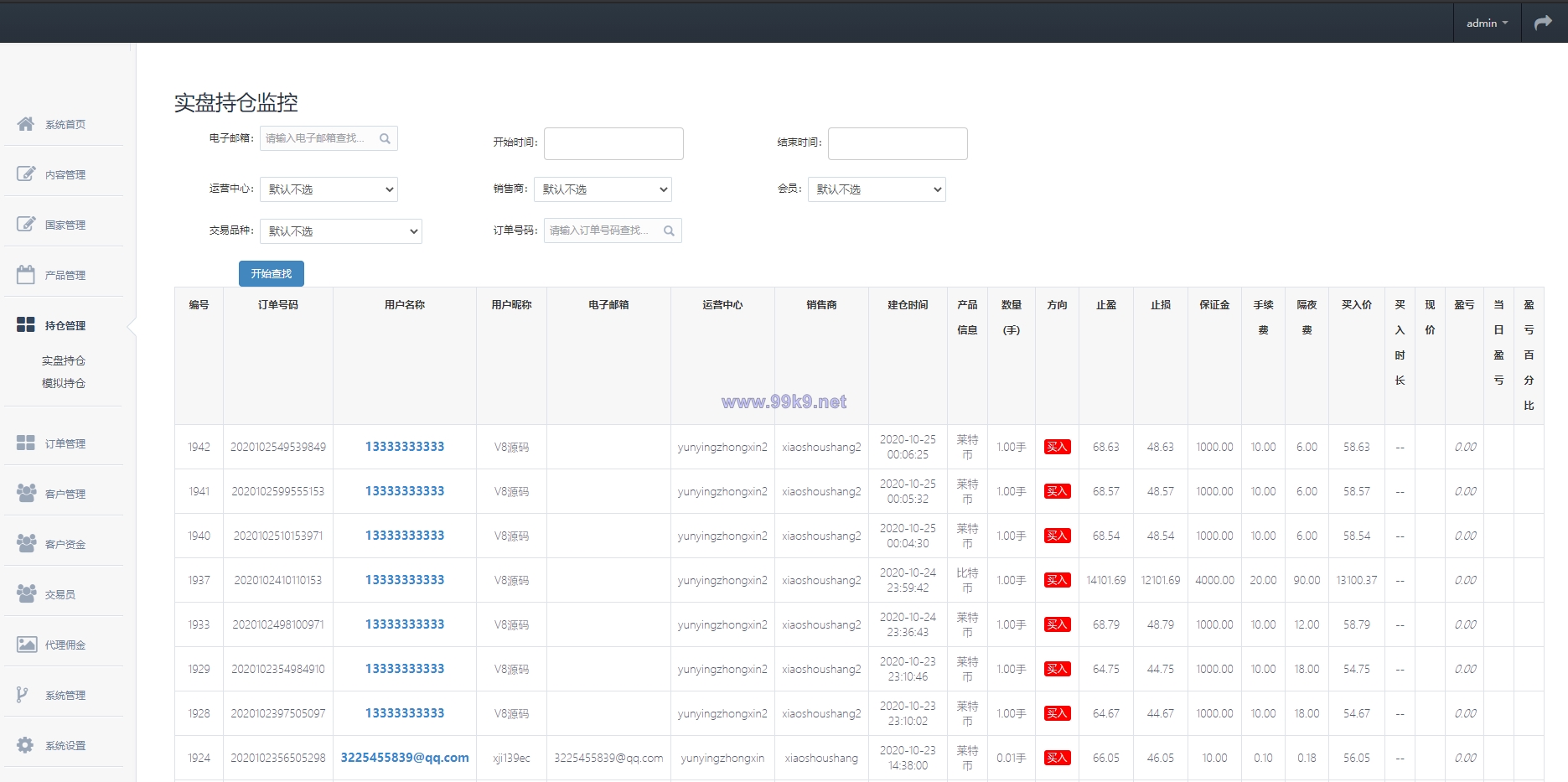The height and width of the screenshot is (782, 1568).
Task: Click the 开始查找 button
Action: [272, 273]
